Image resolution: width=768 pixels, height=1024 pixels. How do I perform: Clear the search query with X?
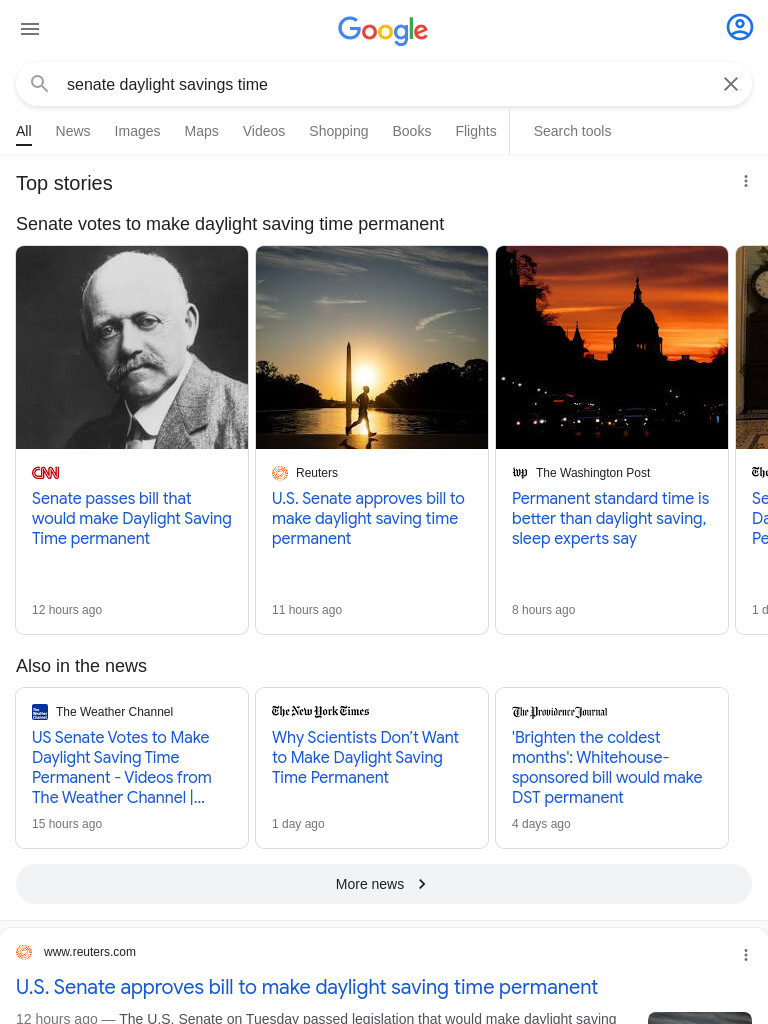pyautogui.click(x=731, y=84)
